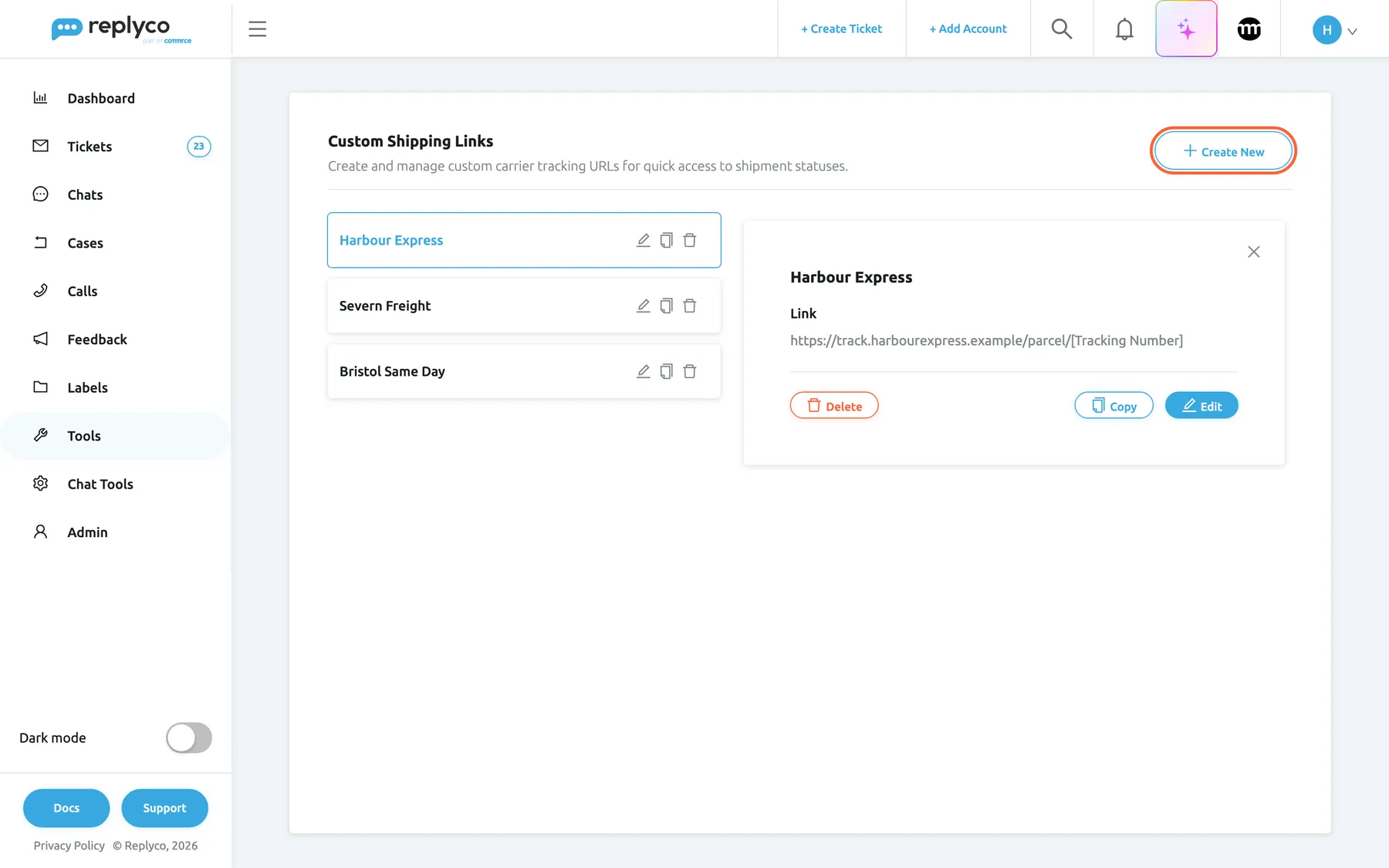Click the hamburger menu icon

pos(257,29)
